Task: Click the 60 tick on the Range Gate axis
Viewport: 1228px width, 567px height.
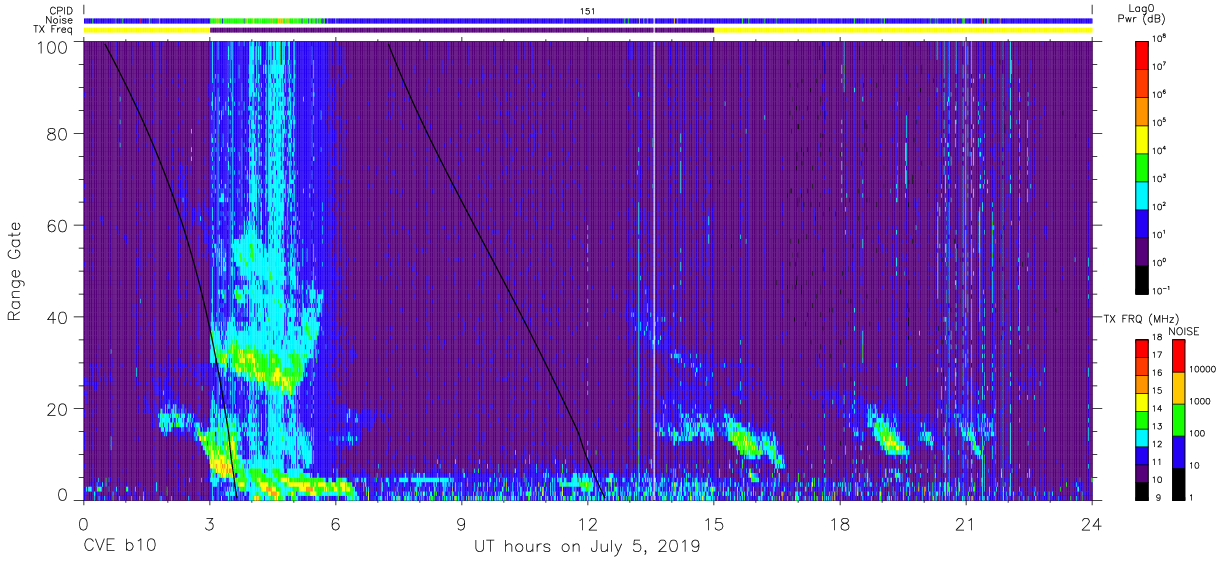Action: pyautogui.click(x=59, y=225)
